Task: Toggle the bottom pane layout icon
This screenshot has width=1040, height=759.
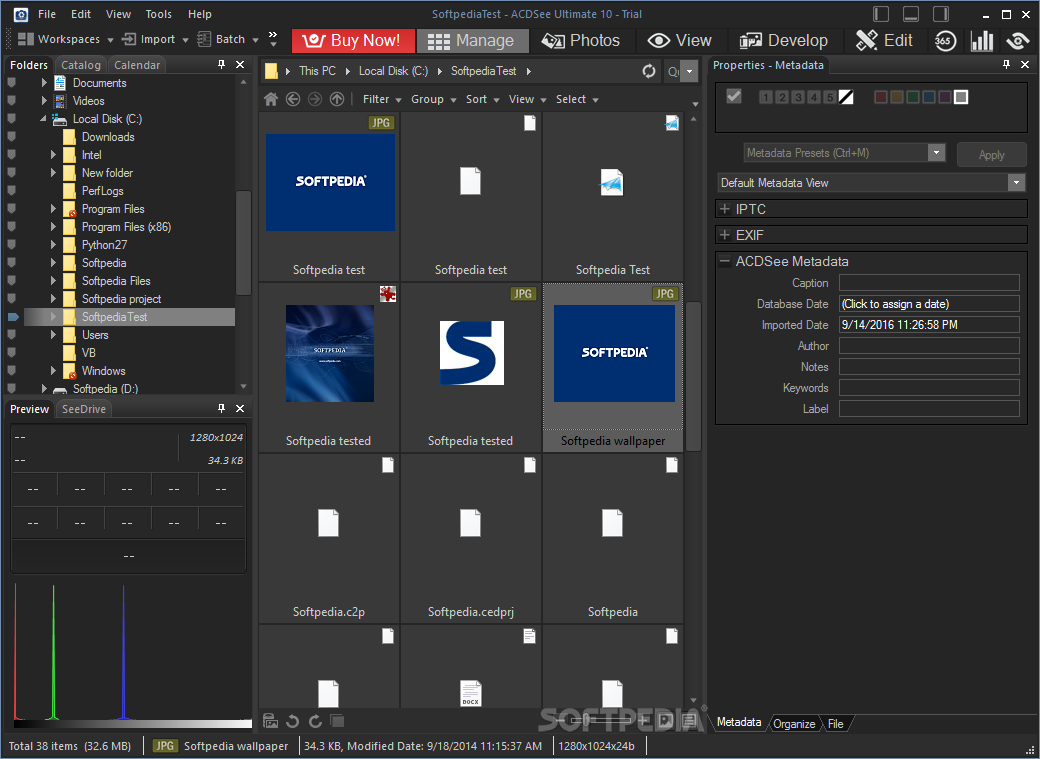Action: coord(911,14)
